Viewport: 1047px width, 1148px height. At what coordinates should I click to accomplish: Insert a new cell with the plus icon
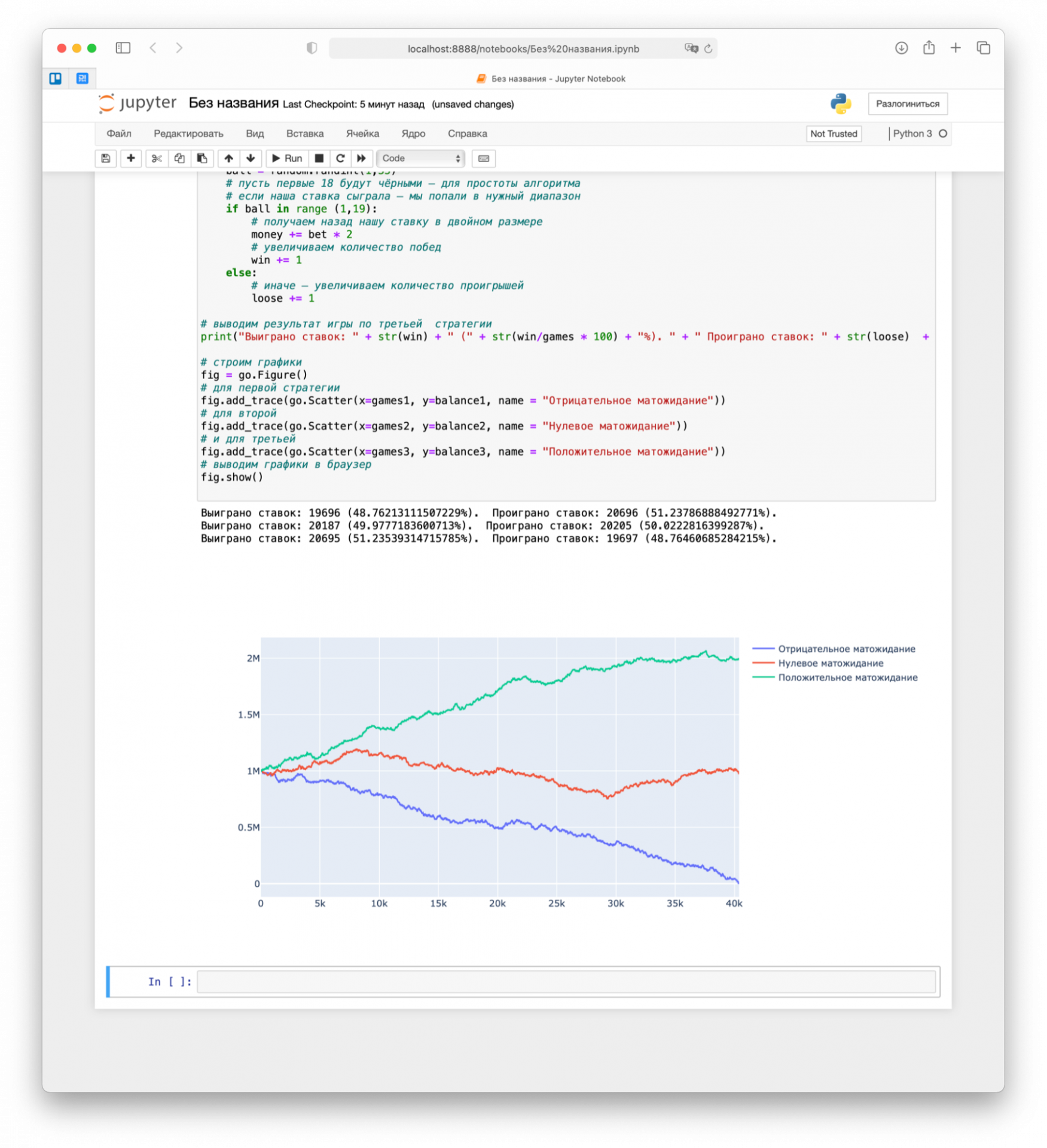tap(131, 158)
